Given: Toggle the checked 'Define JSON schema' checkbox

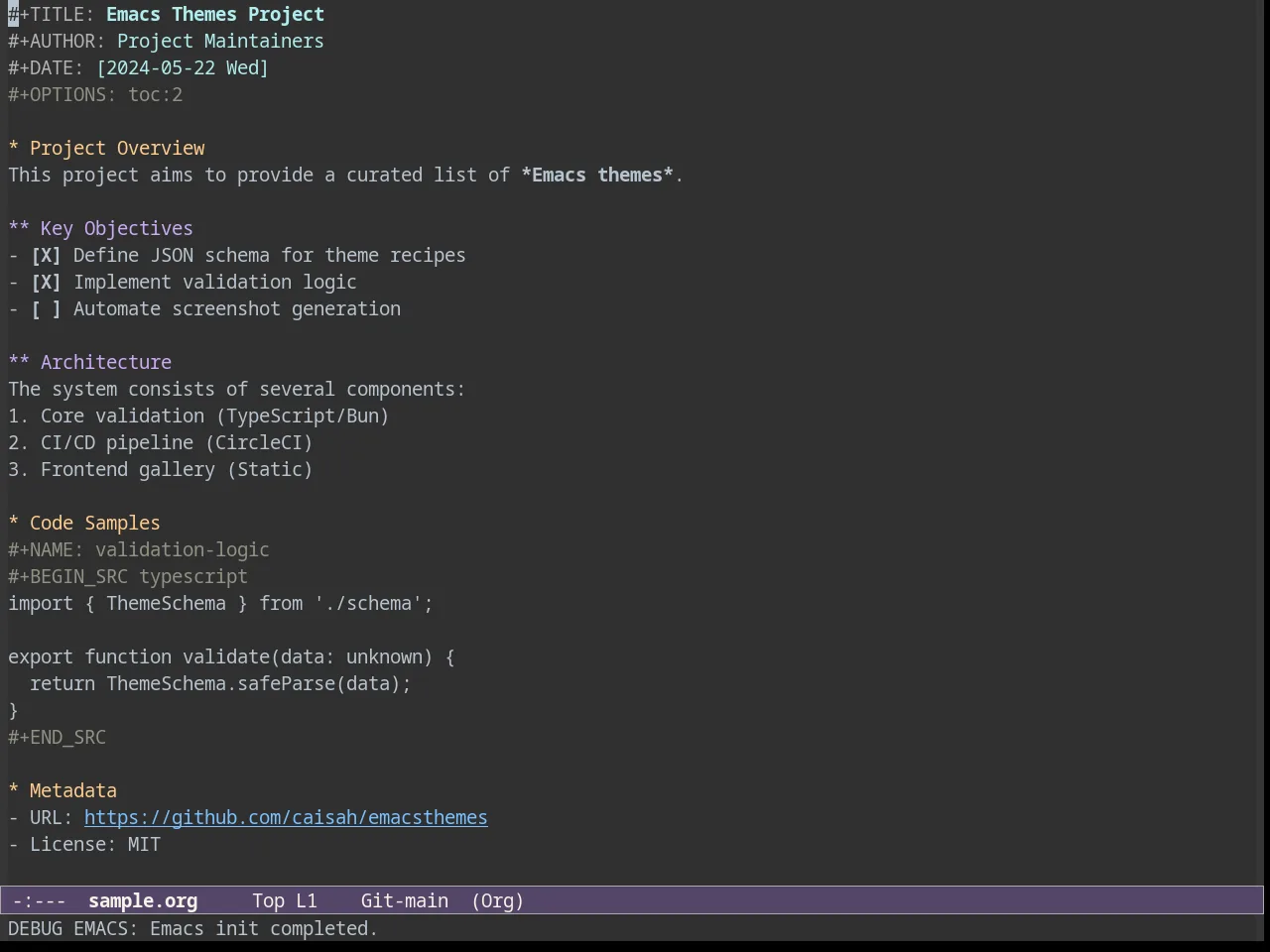Looking at the screenshot, I should [x=46, y=256].
